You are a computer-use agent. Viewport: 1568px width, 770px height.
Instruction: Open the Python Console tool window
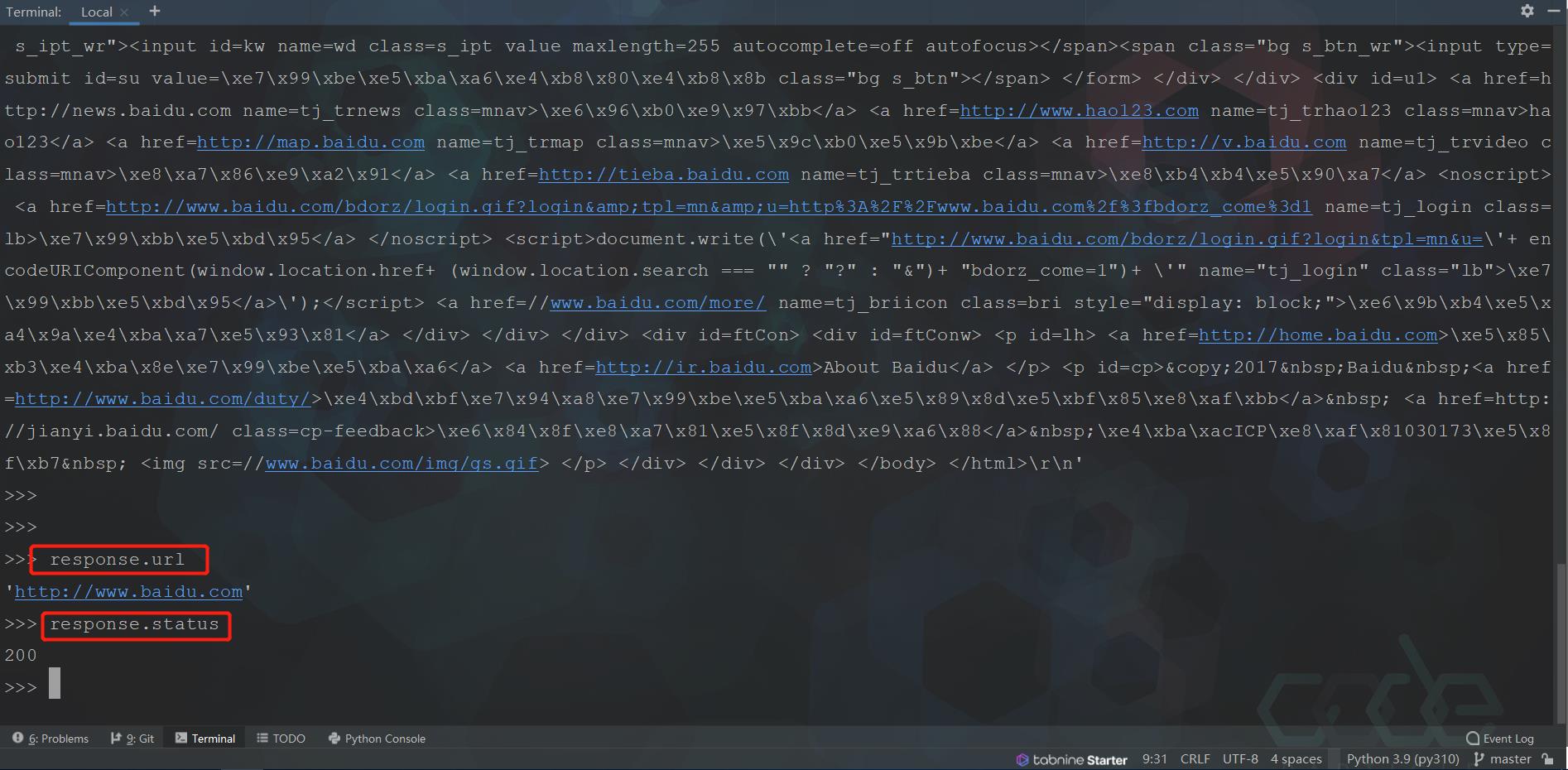(x=377, y=739)
